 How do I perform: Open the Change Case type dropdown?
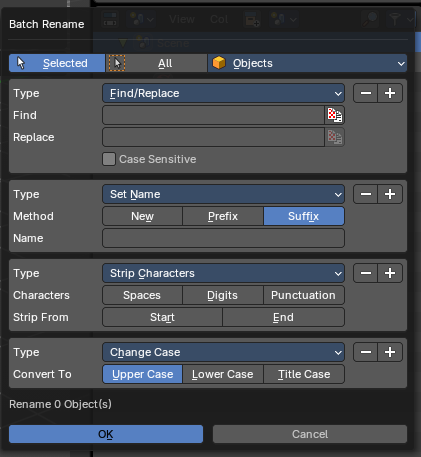coord(223,352)
